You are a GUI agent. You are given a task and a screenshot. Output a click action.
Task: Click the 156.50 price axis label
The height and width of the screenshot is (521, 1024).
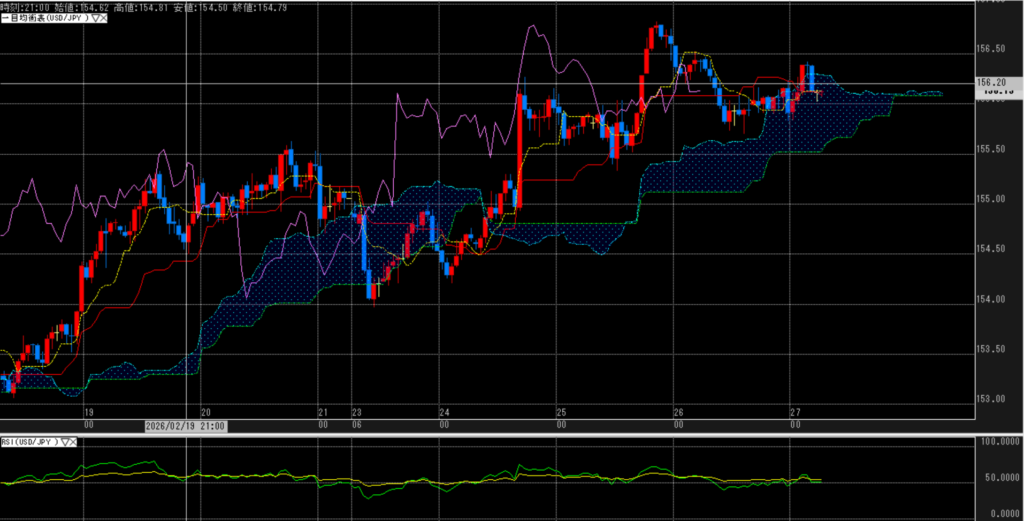click(x=990, y=48)
